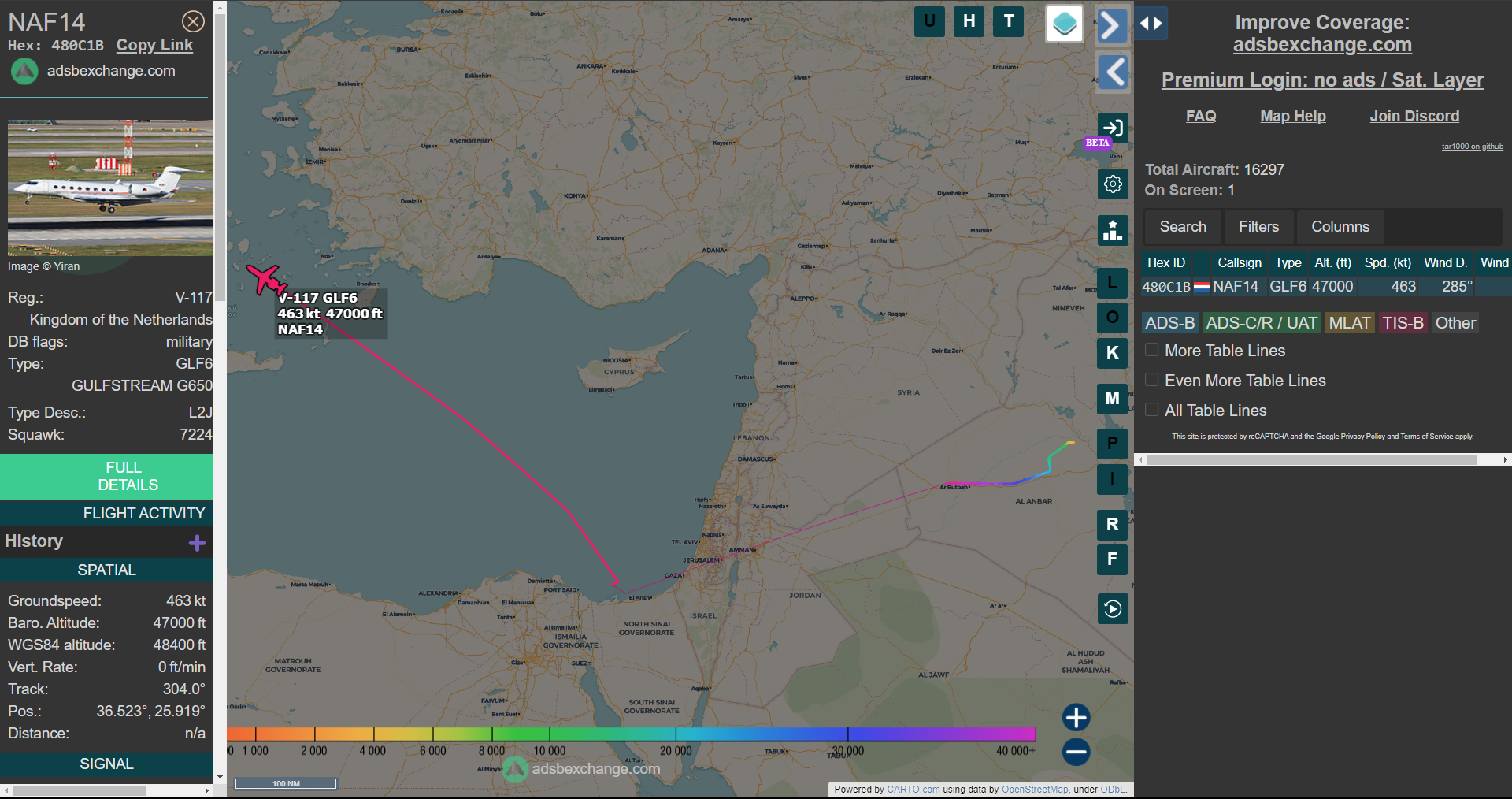Open the FAQ link
Viewport: 1512px width, 799px height.
click(1201, 116)
